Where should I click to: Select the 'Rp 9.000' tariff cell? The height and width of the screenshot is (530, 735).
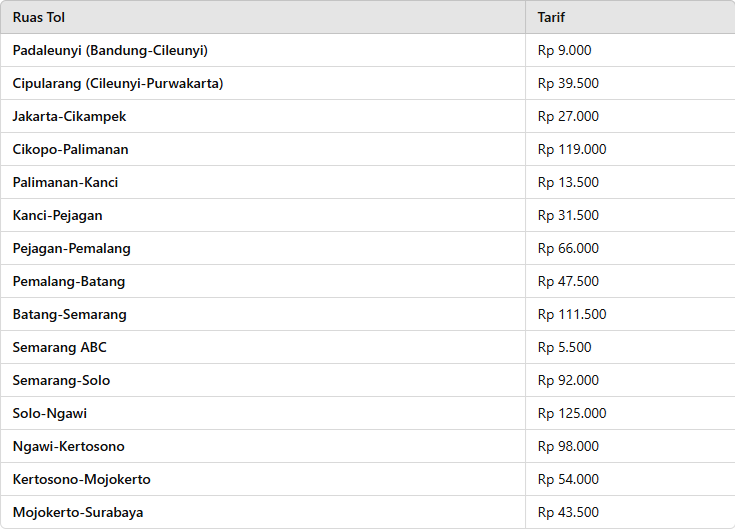(630, 50)
